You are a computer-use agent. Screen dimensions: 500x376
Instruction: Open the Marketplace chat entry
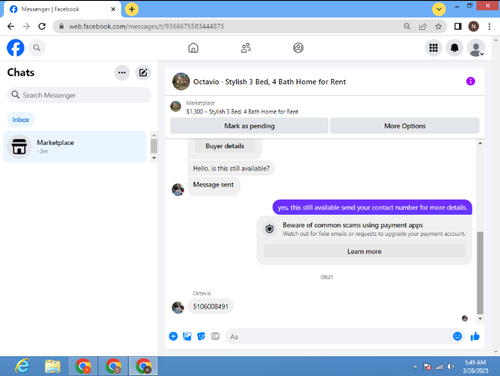click(x=75, y=147)
